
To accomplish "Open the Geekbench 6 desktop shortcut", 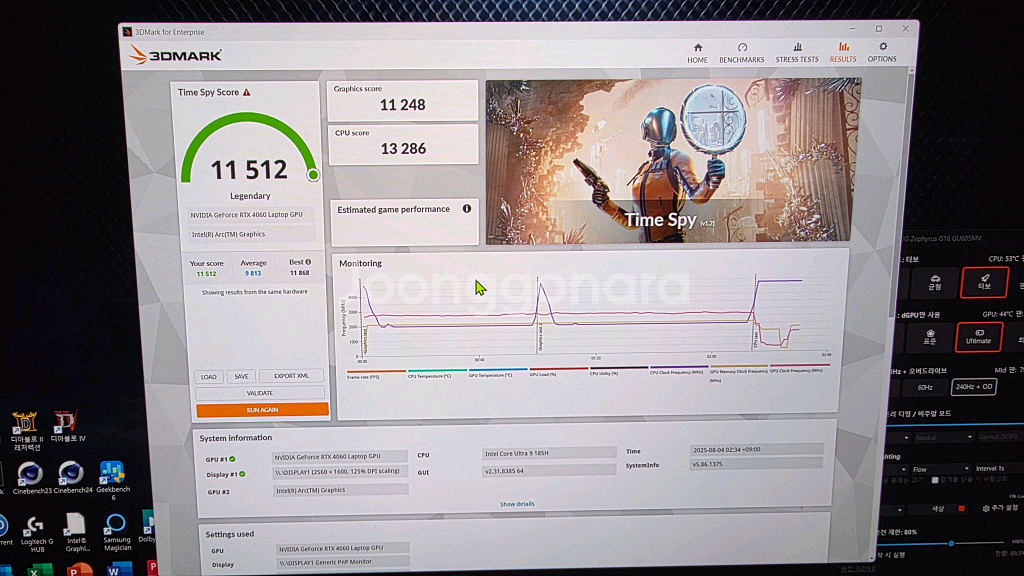I will point(112,478).
